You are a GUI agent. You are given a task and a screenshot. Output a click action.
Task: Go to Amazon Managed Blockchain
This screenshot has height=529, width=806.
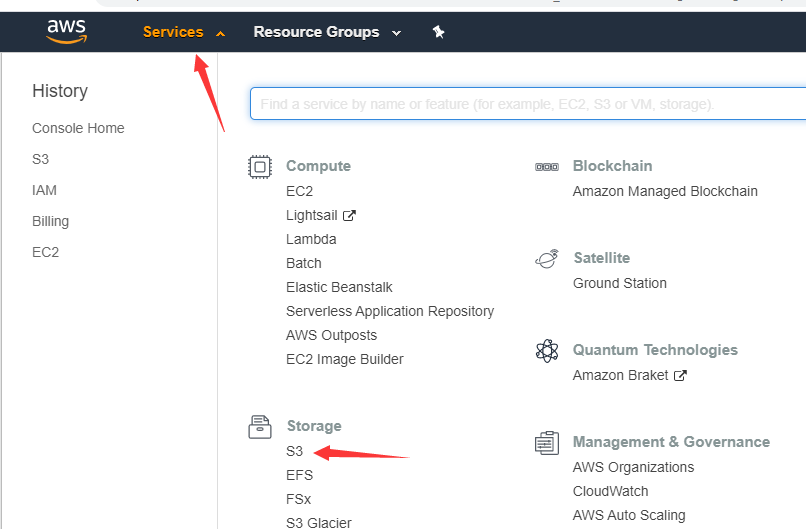(x=665, y=191)
